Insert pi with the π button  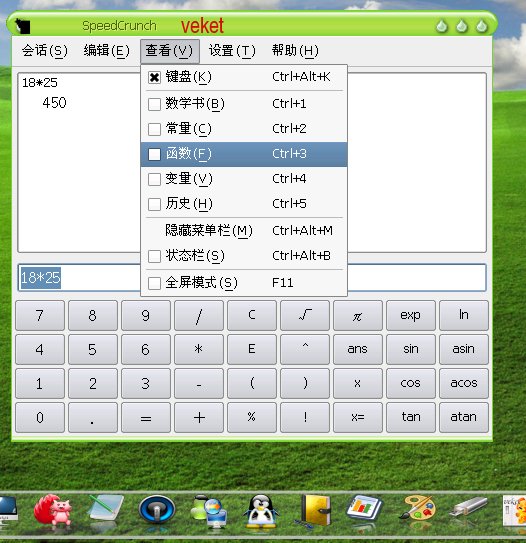(x=358, y=315)
